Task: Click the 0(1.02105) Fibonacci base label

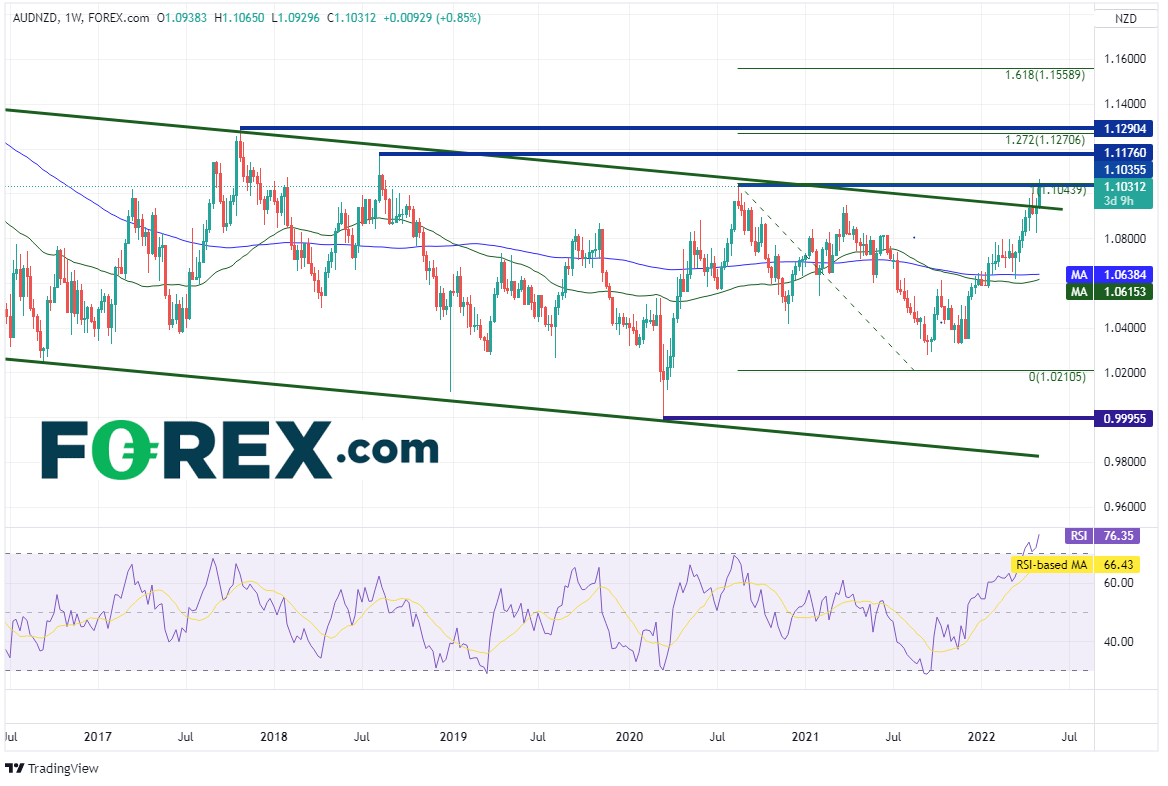Action: point(1071,377)
